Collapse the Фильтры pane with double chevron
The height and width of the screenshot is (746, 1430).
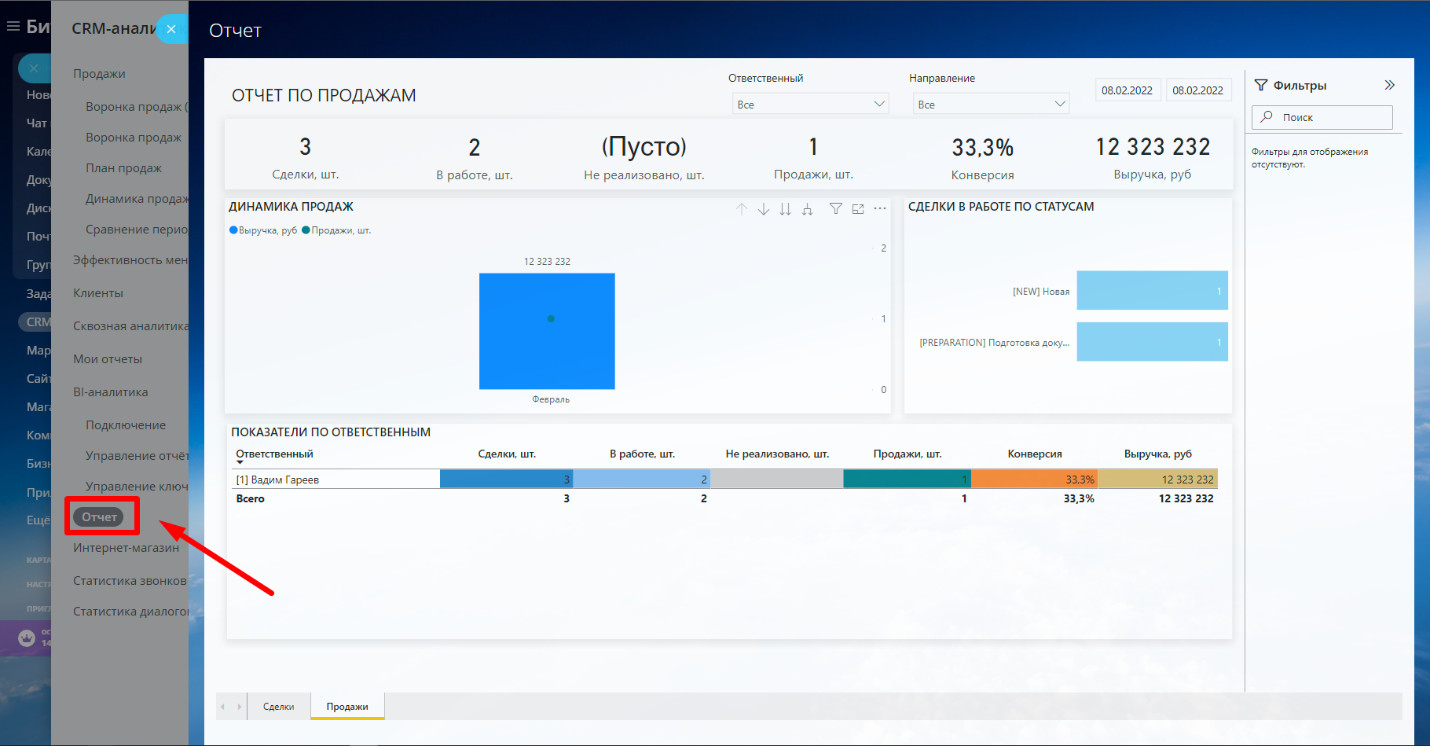point(1389,86)
